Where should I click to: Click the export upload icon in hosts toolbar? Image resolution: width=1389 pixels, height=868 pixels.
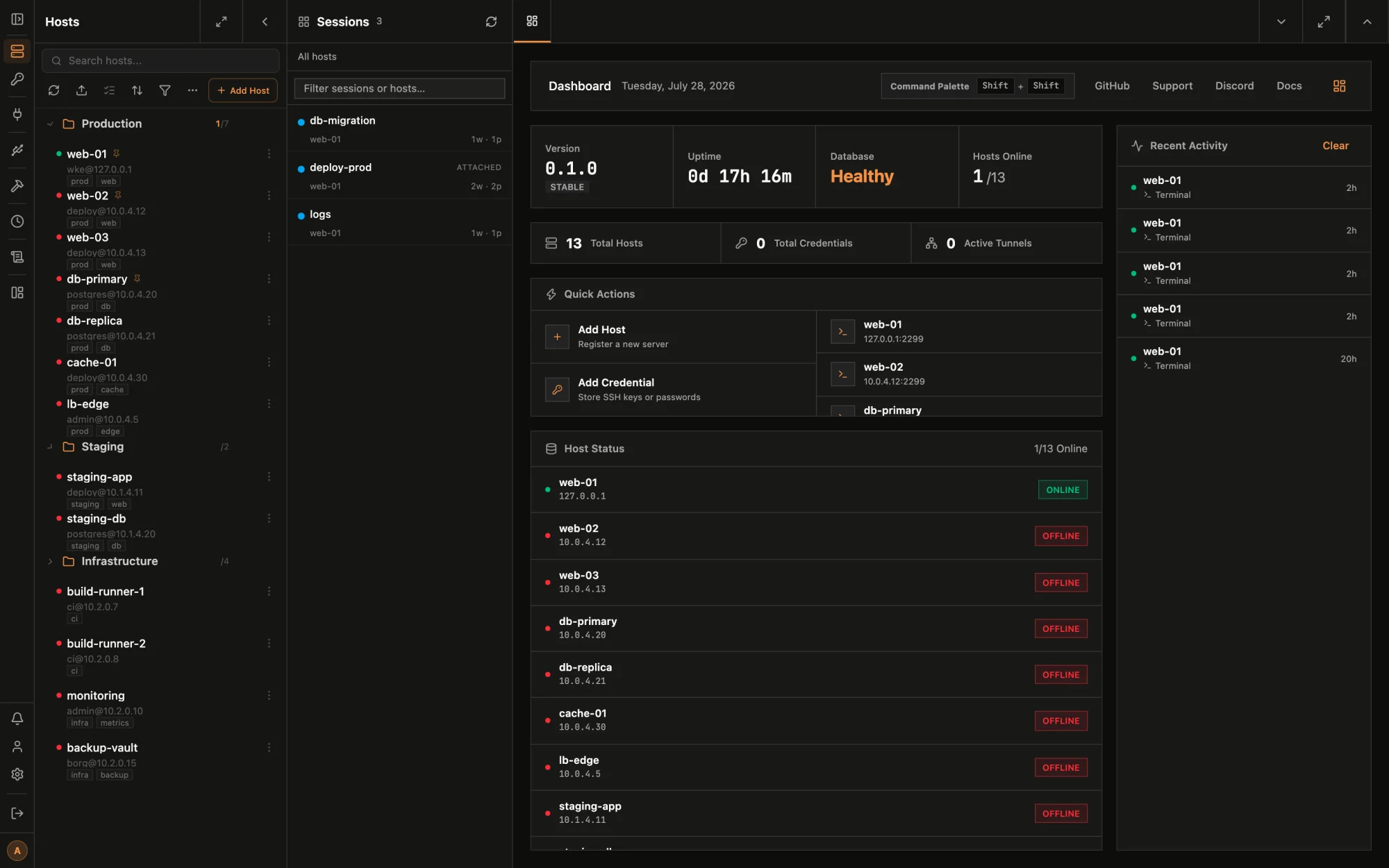click(x=81, y=90)
